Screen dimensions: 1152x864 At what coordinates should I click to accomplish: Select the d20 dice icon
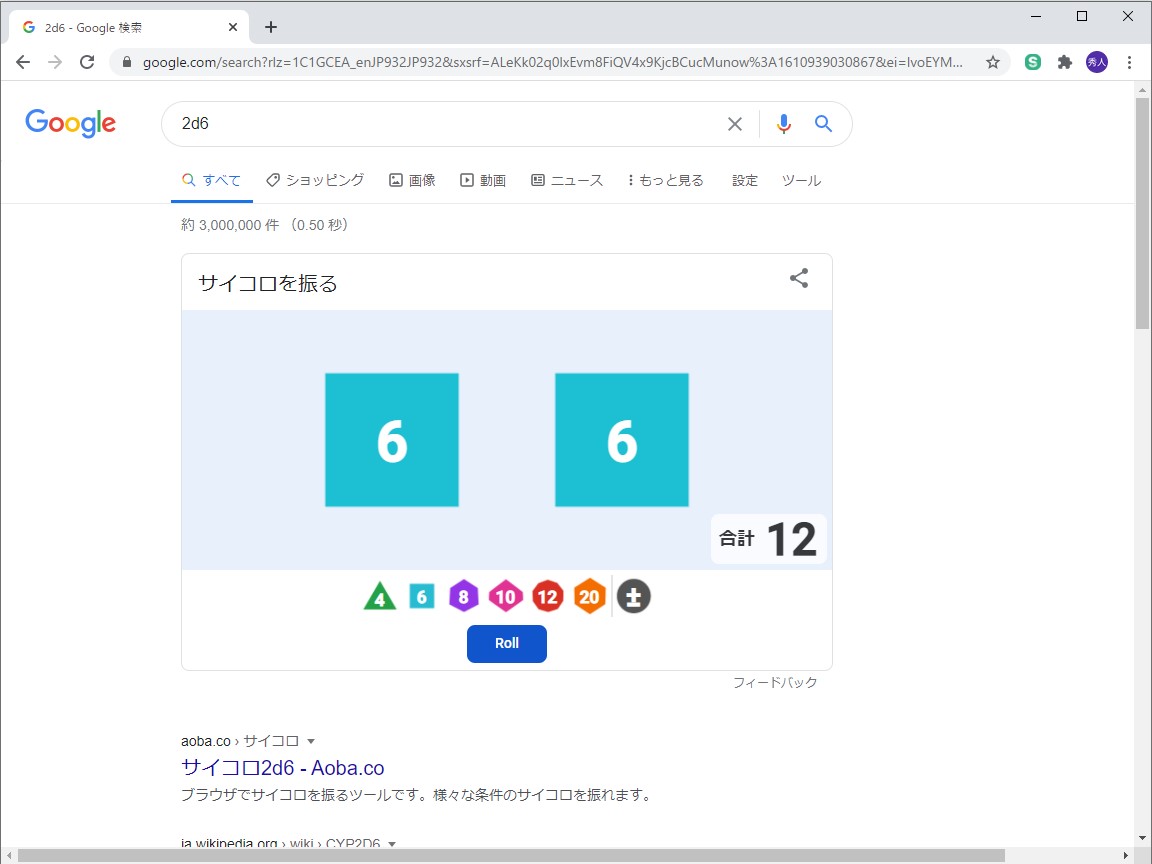(x=589, y=596)
